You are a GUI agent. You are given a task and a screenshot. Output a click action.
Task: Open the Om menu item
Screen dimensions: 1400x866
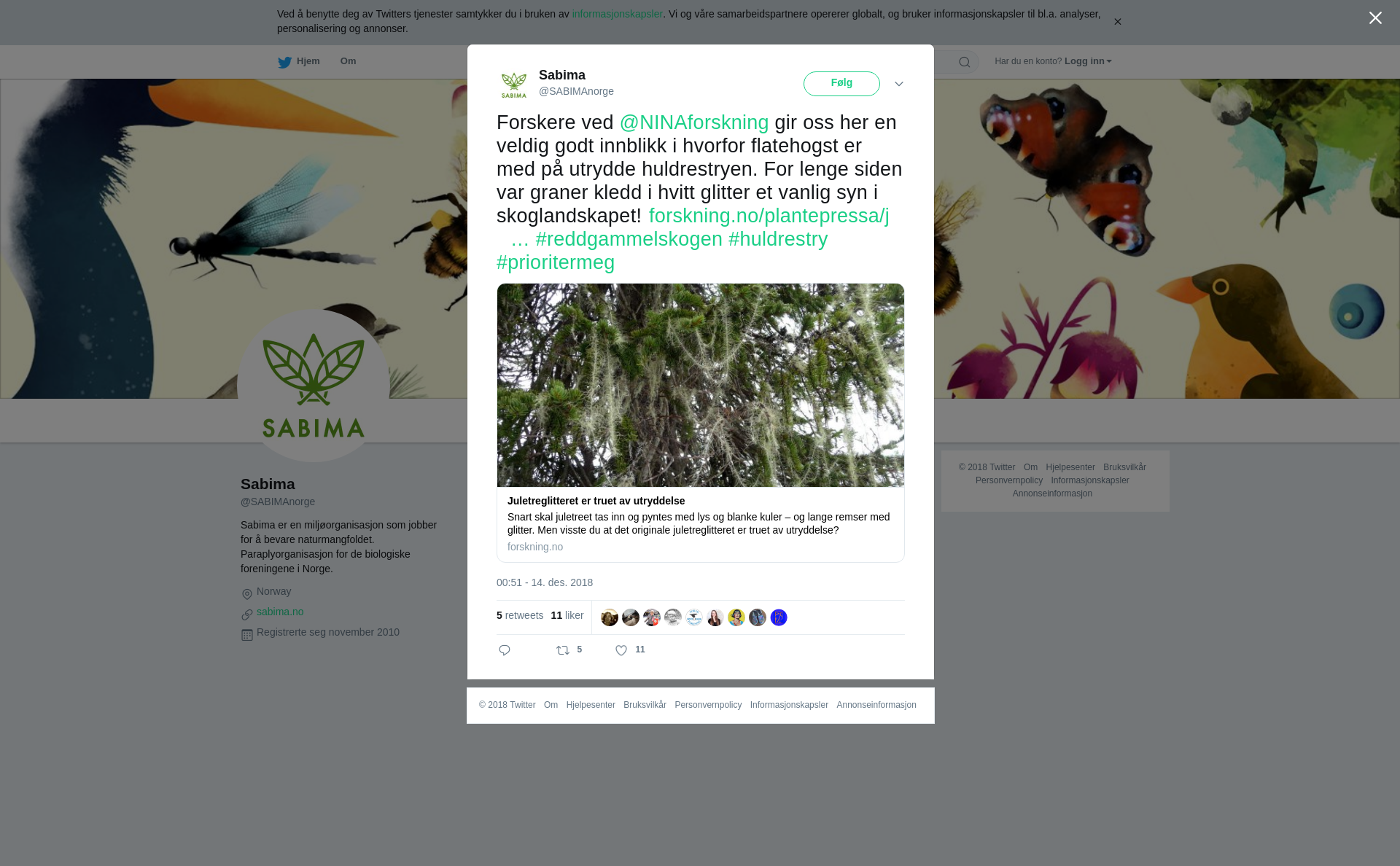pyautogui.click(x=348, y=61)
